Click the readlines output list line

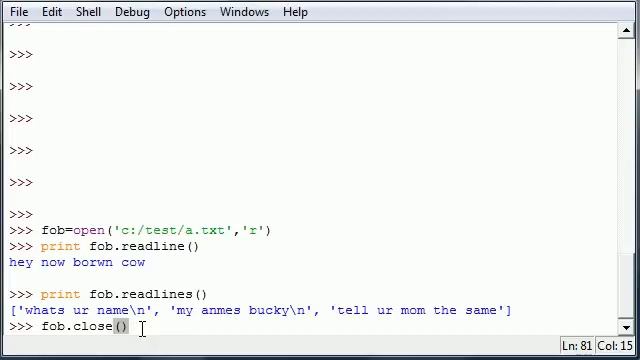[260, 310]
